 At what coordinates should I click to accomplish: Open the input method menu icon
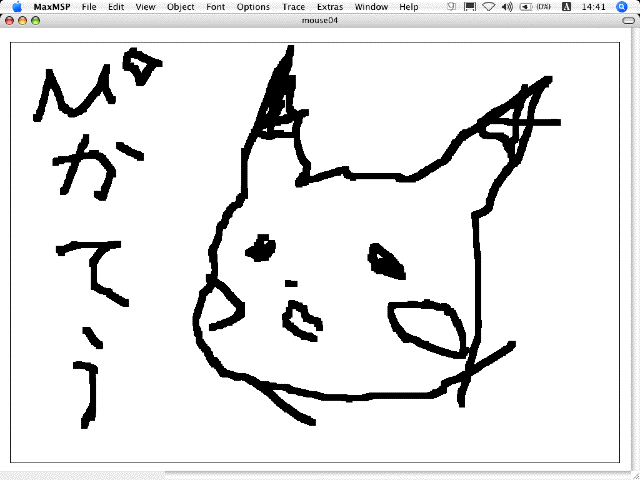pyautogui.click(x=567, y=7)
